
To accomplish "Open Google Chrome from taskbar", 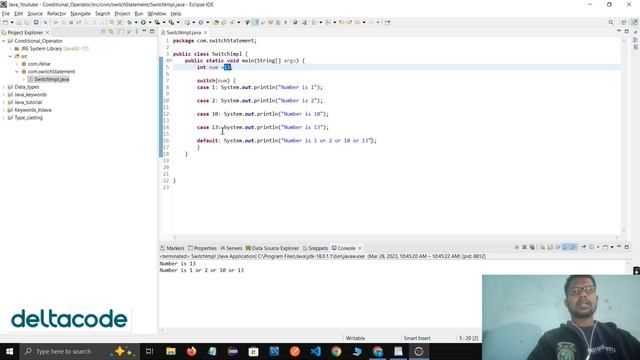I will pos(336,351).
